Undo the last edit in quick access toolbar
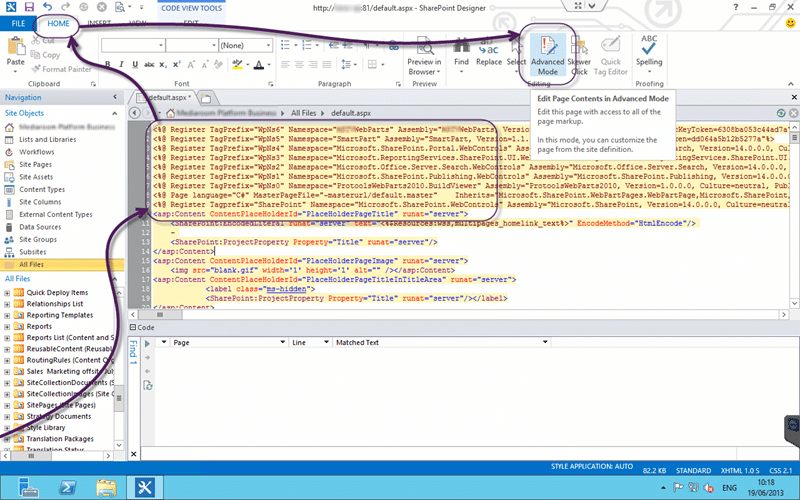Screen dimensions: 800x500 (47, 7)
